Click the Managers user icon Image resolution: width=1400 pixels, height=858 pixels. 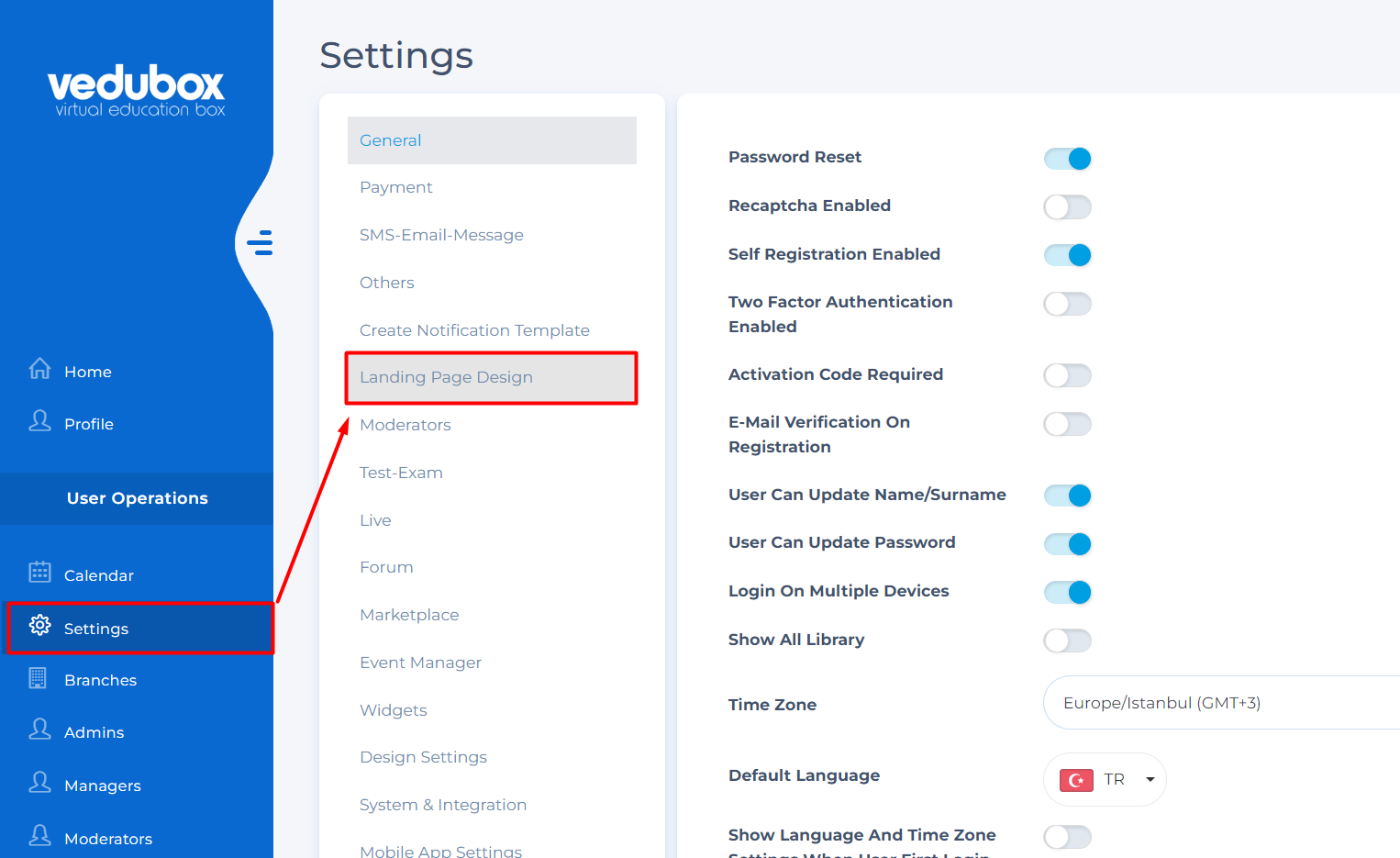point(39,783)
